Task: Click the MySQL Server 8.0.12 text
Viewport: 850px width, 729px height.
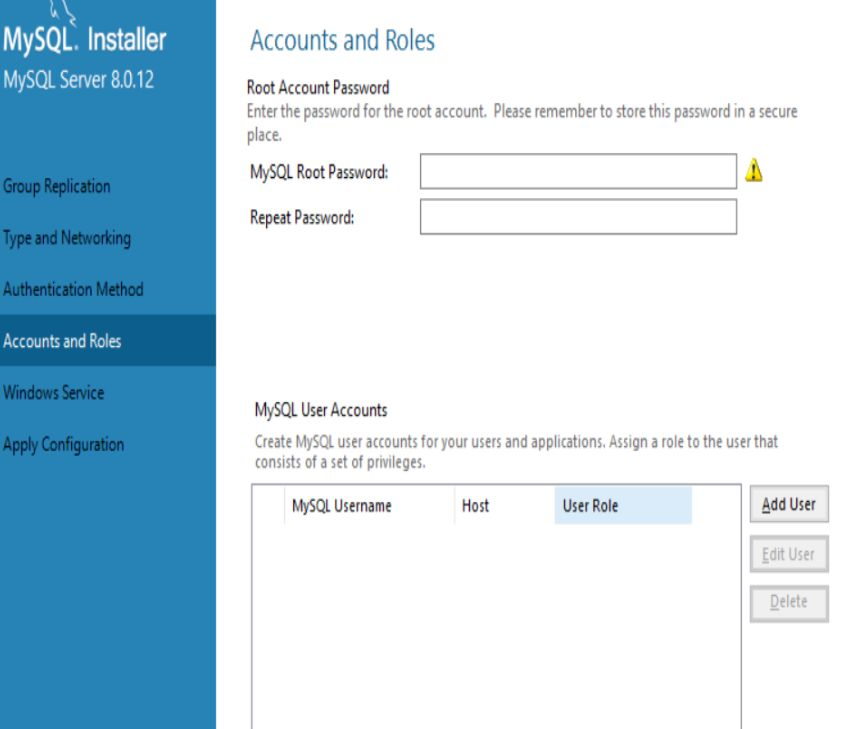Action: (79, 80)
